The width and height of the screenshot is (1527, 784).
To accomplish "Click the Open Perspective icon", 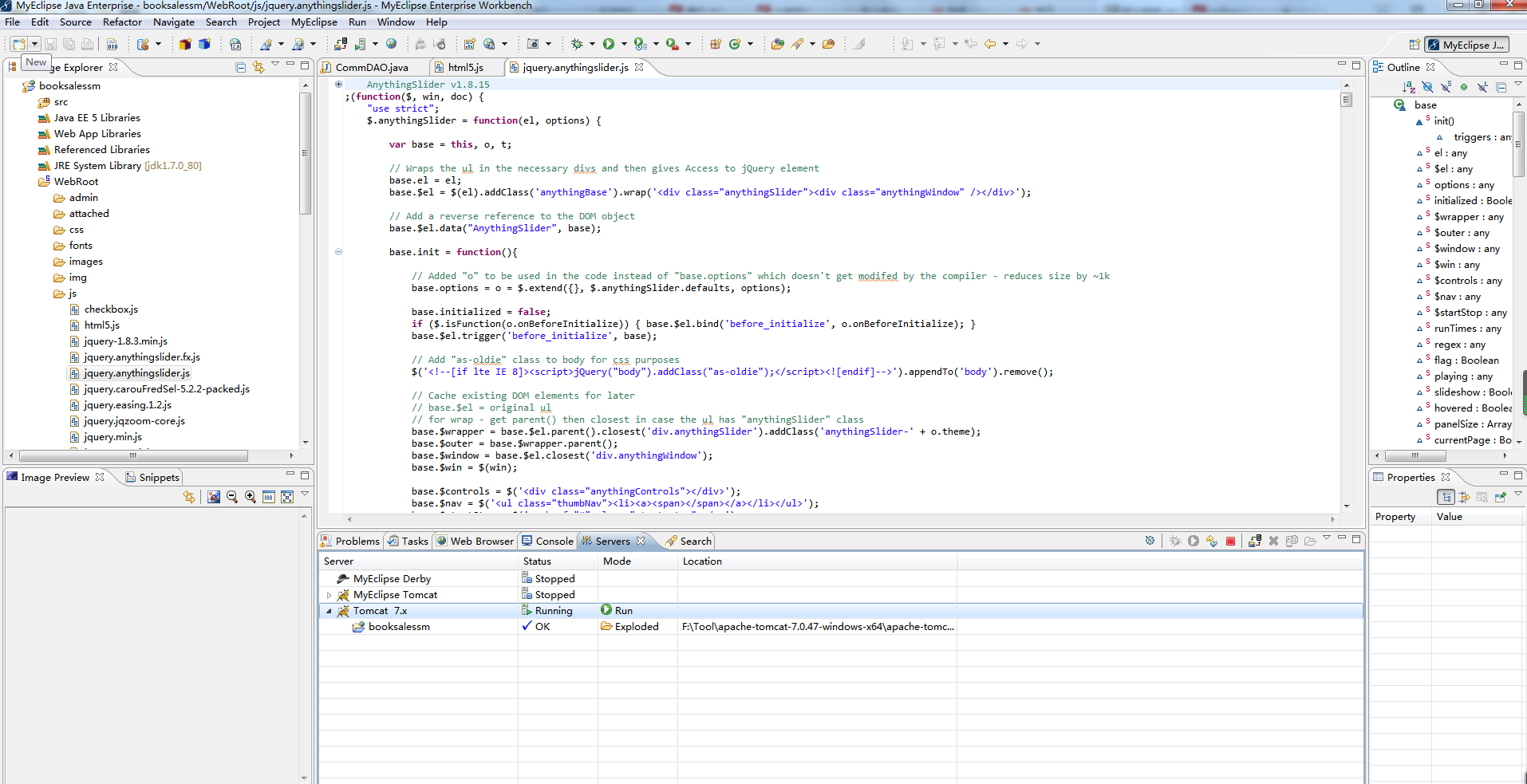I will pyautogui.click(x=1415, y=45).
